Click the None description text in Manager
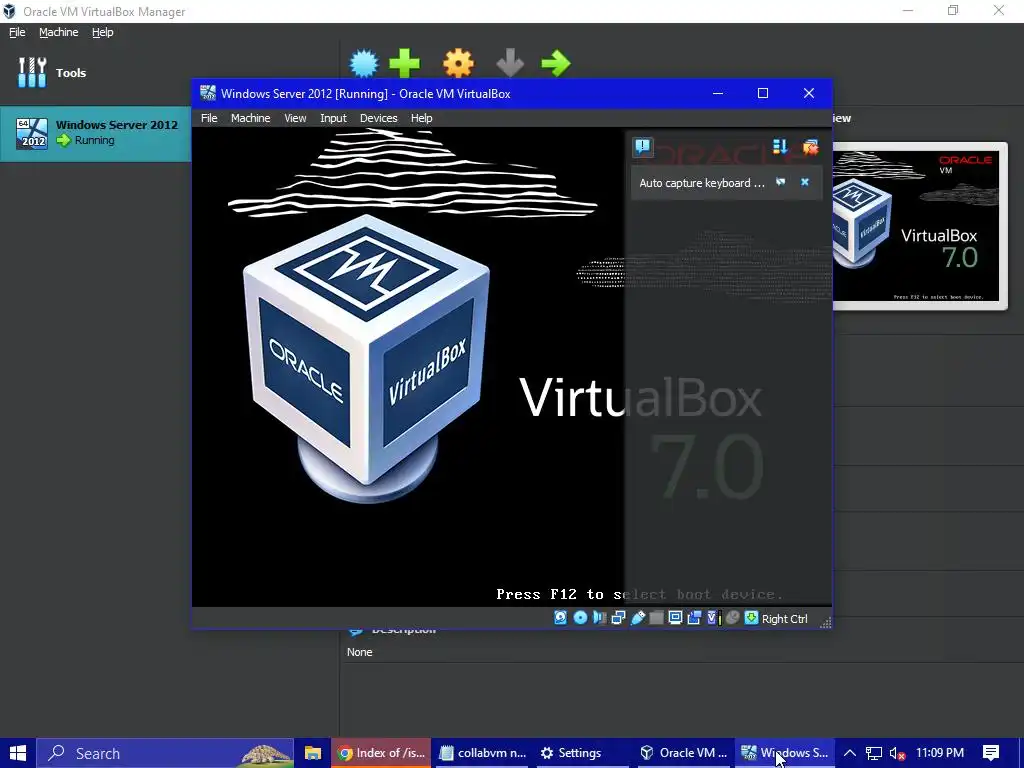This screenshot has height=768, width=1024. [359, 652]
